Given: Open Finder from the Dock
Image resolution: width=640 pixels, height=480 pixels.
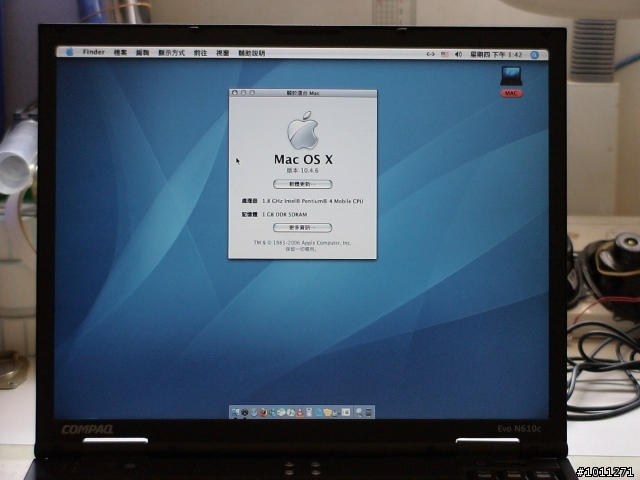Looking at the screenshot, I should pos(236,412).
